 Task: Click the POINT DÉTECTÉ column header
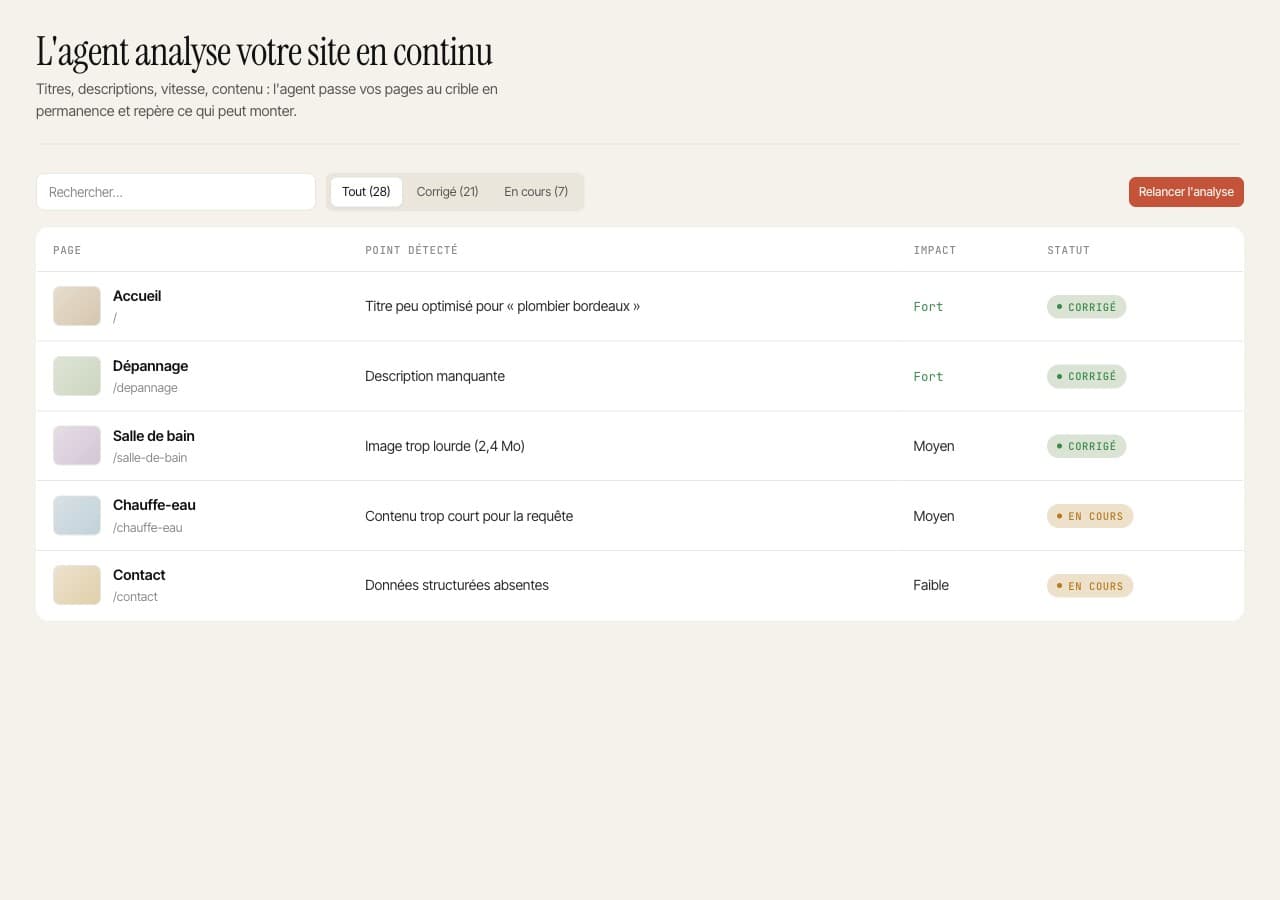tap(411, 250)
